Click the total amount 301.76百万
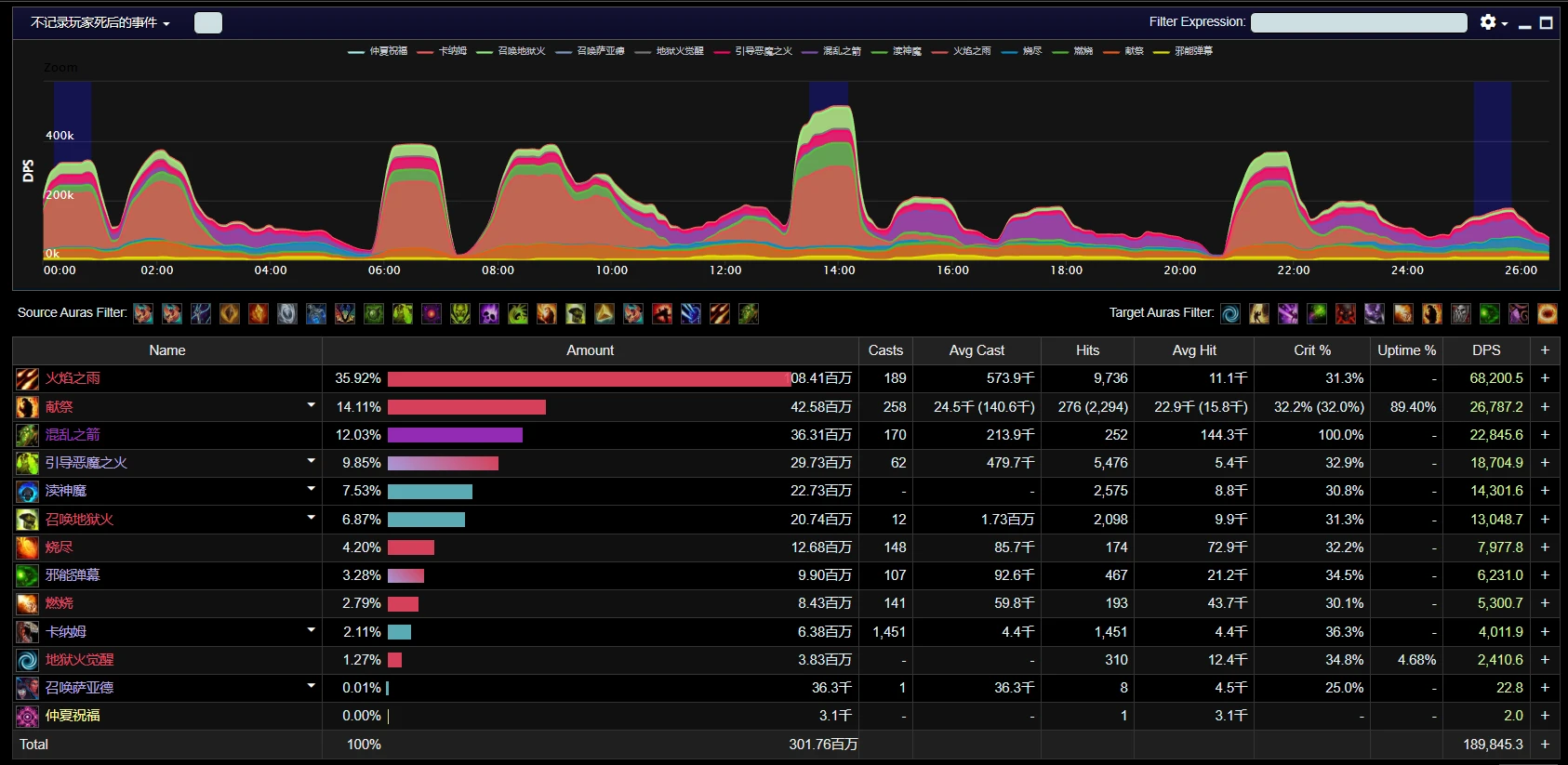The width and height of the screenshot is (1568, 765). pos(823,745)
